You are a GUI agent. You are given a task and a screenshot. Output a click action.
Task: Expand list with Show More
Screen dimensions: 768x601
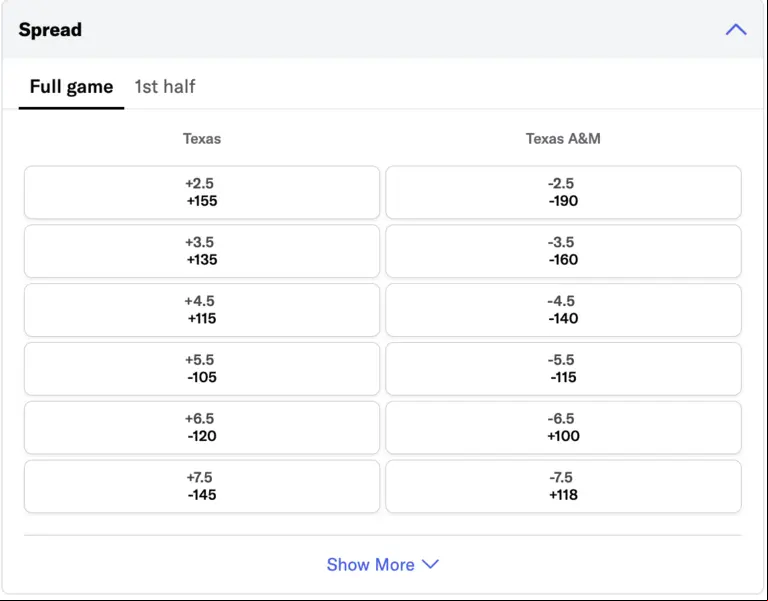[371, 565]
